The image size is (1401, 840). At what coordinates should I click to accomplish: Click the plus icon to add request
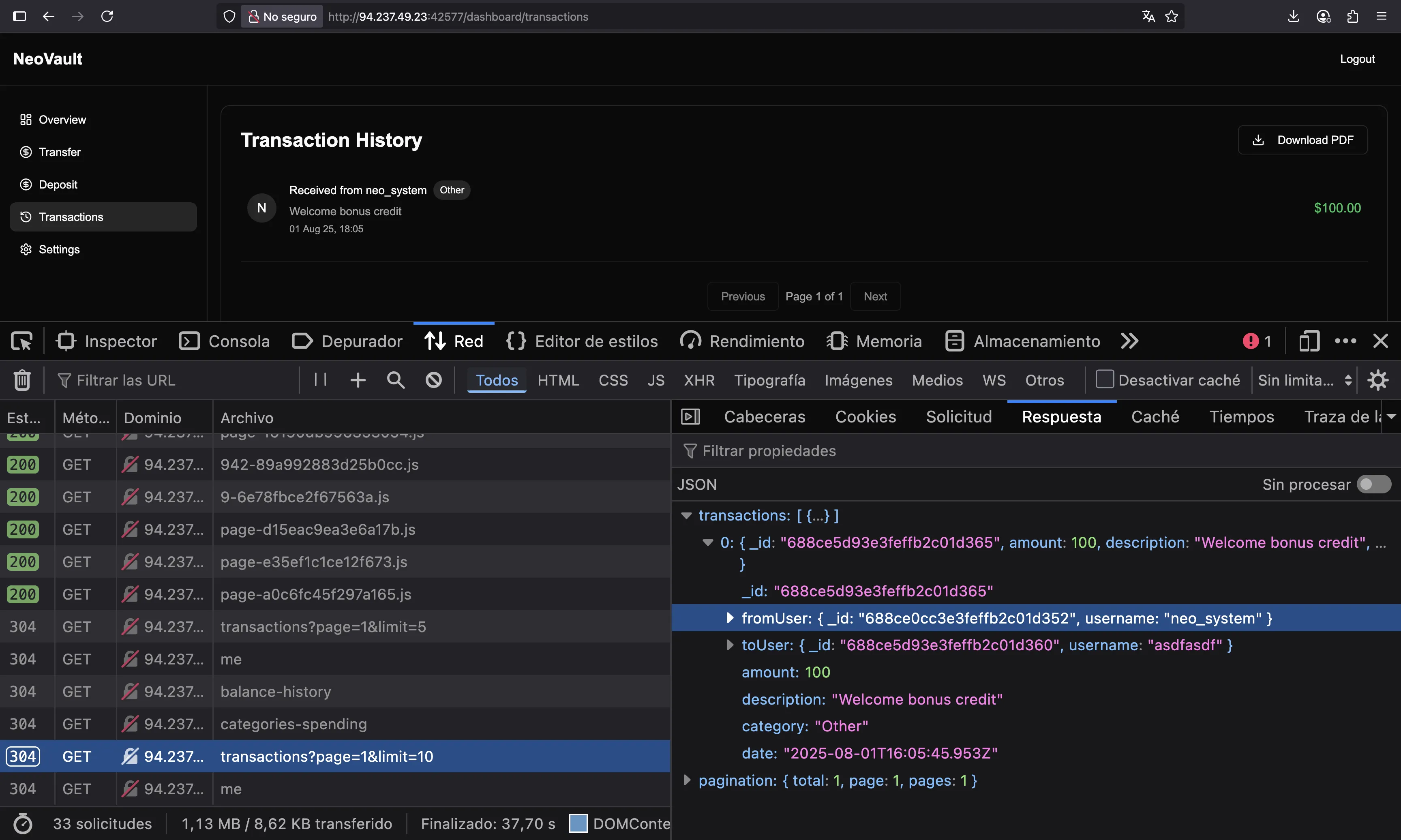point(358,380)
